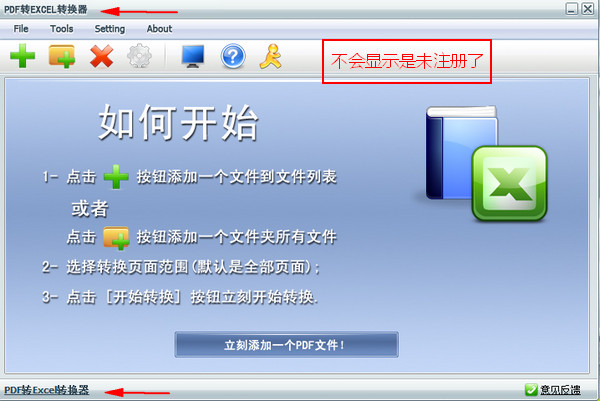Image resolution: width=600 pixels, height=401 pixels.
Task: Close the PDF转EXCEL转换器 window
Action: pyautogui.click(x=588, y=9)
